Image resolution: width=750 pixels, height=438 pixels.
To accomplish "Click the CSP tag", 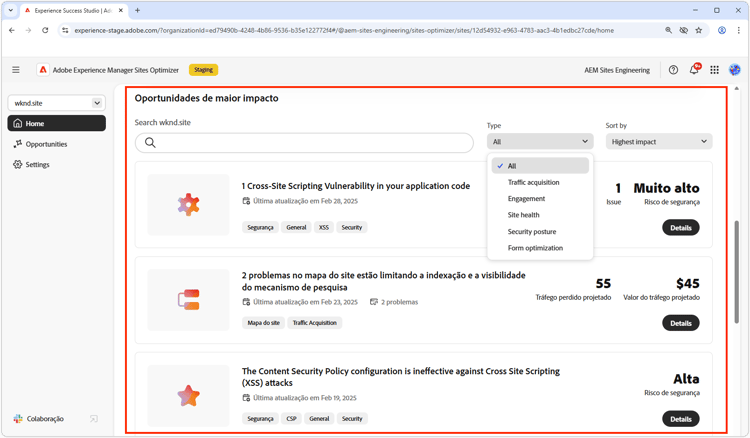I will point(291,419).
